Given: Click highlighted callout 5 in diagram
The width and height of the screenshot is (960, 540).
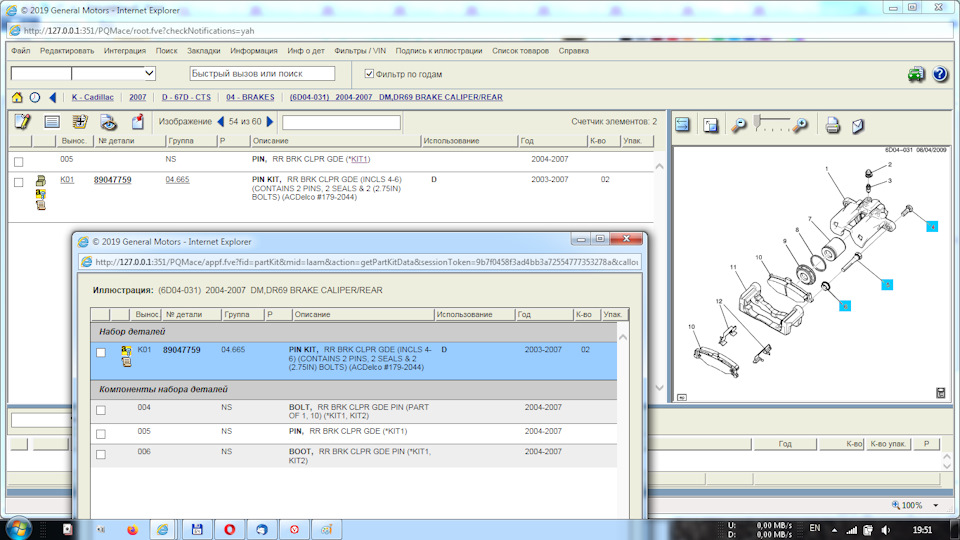Looking at the screenshot, I should 887,285.
